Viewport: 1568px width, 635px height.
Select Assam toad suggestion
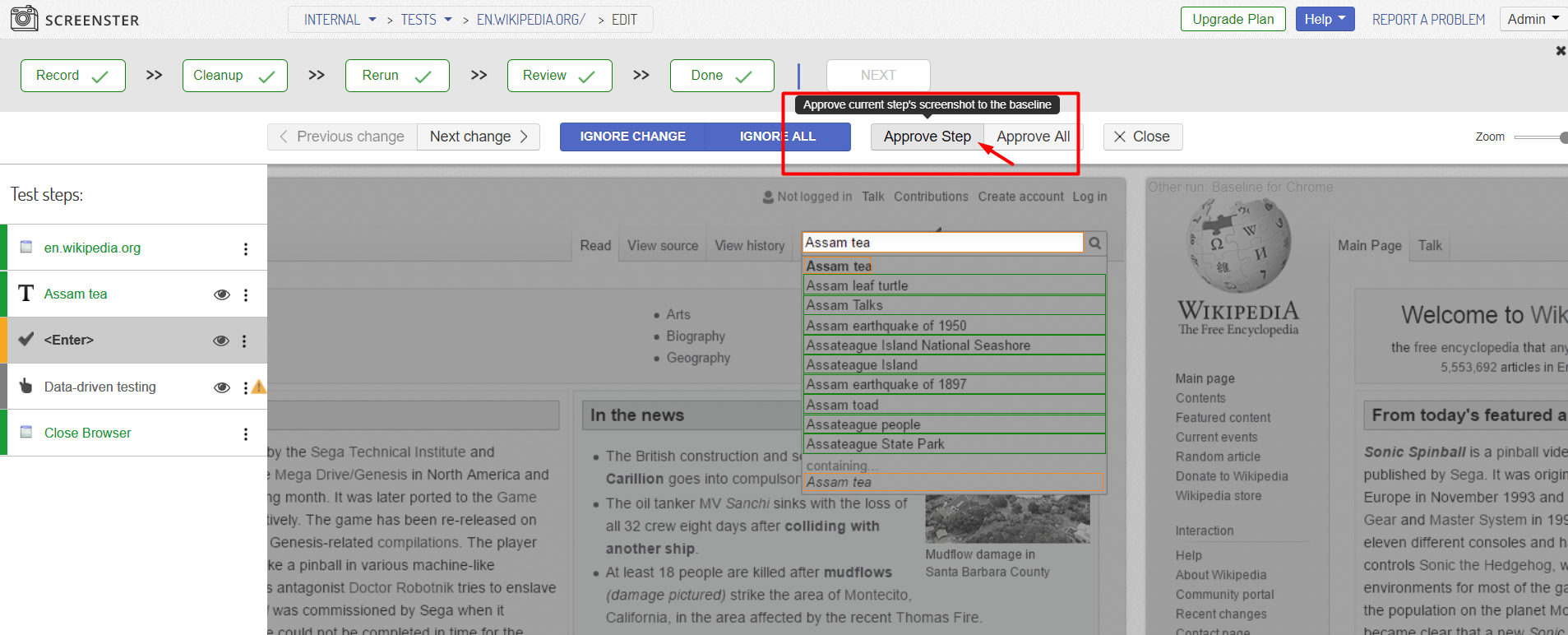955,405
